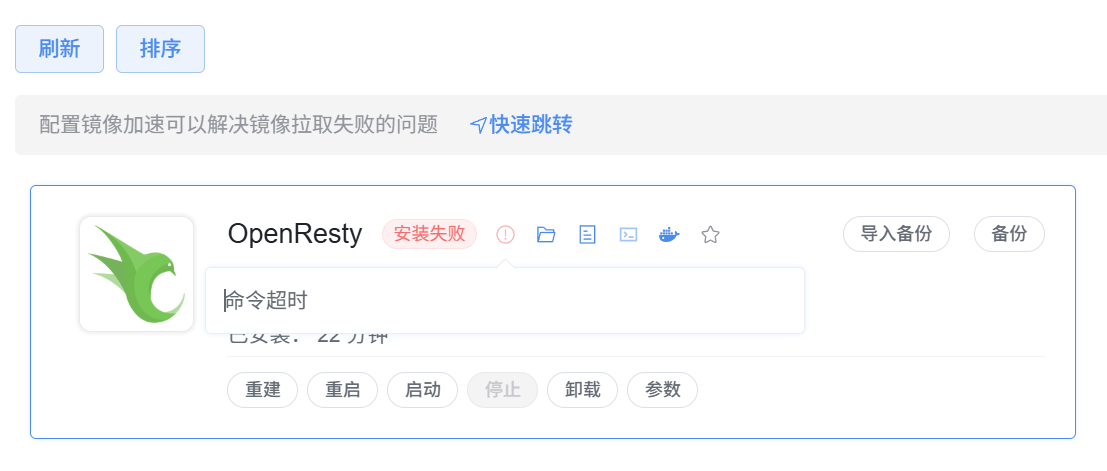Click the 排序 sort button
The width and height of the screenshot is (1107, 471).
[160, 49]
